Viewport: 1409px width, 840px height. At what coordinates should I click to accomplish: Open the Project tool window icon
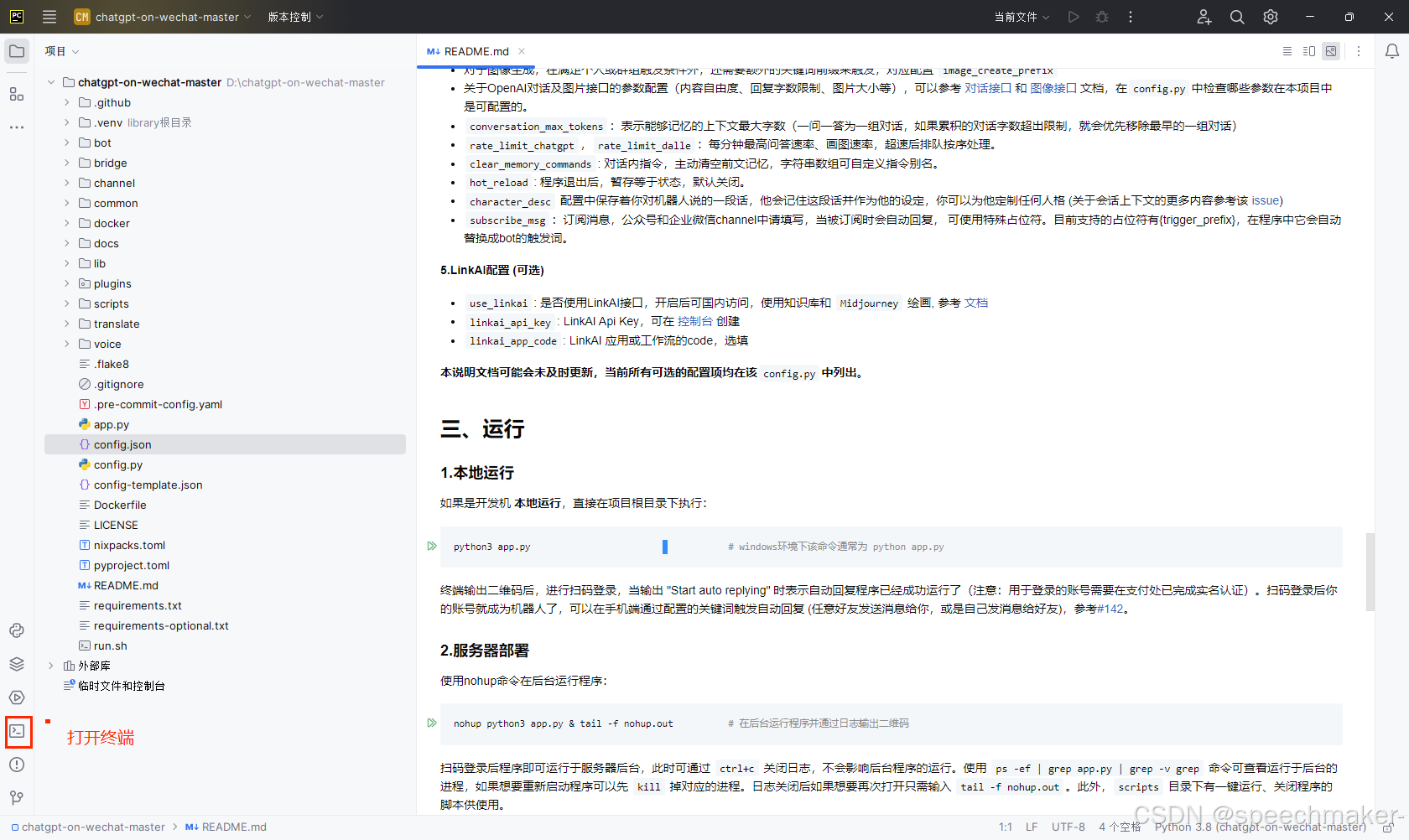17,51
